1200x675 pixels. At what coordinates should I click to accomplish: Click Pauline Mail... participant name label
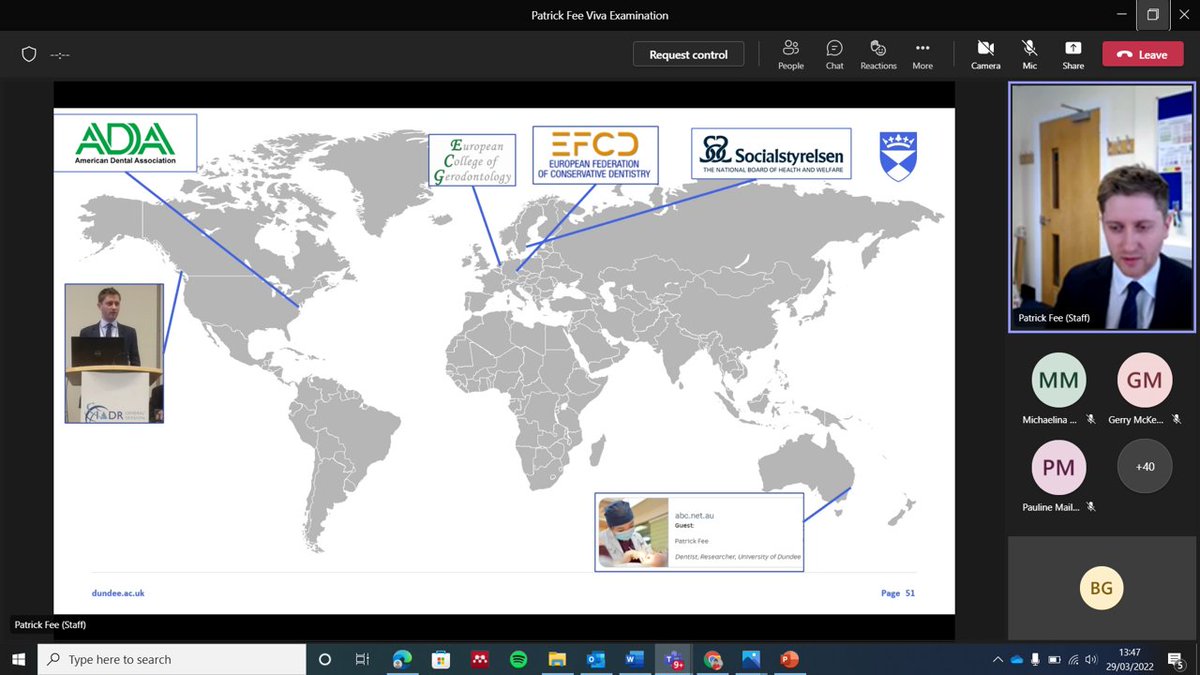pos(1050,506)
